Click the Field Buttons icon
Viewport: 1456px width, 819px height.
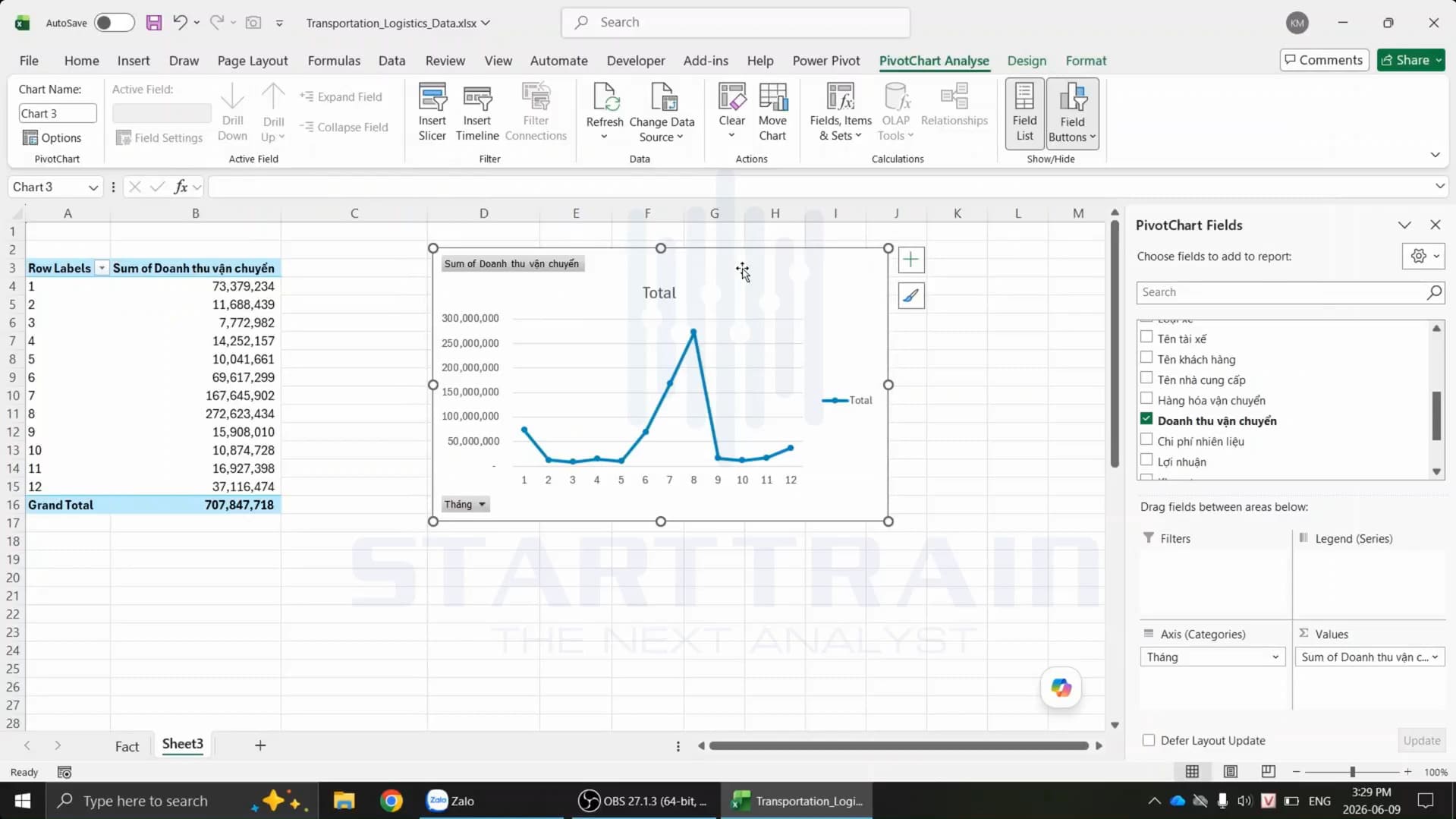(1072, 112)
